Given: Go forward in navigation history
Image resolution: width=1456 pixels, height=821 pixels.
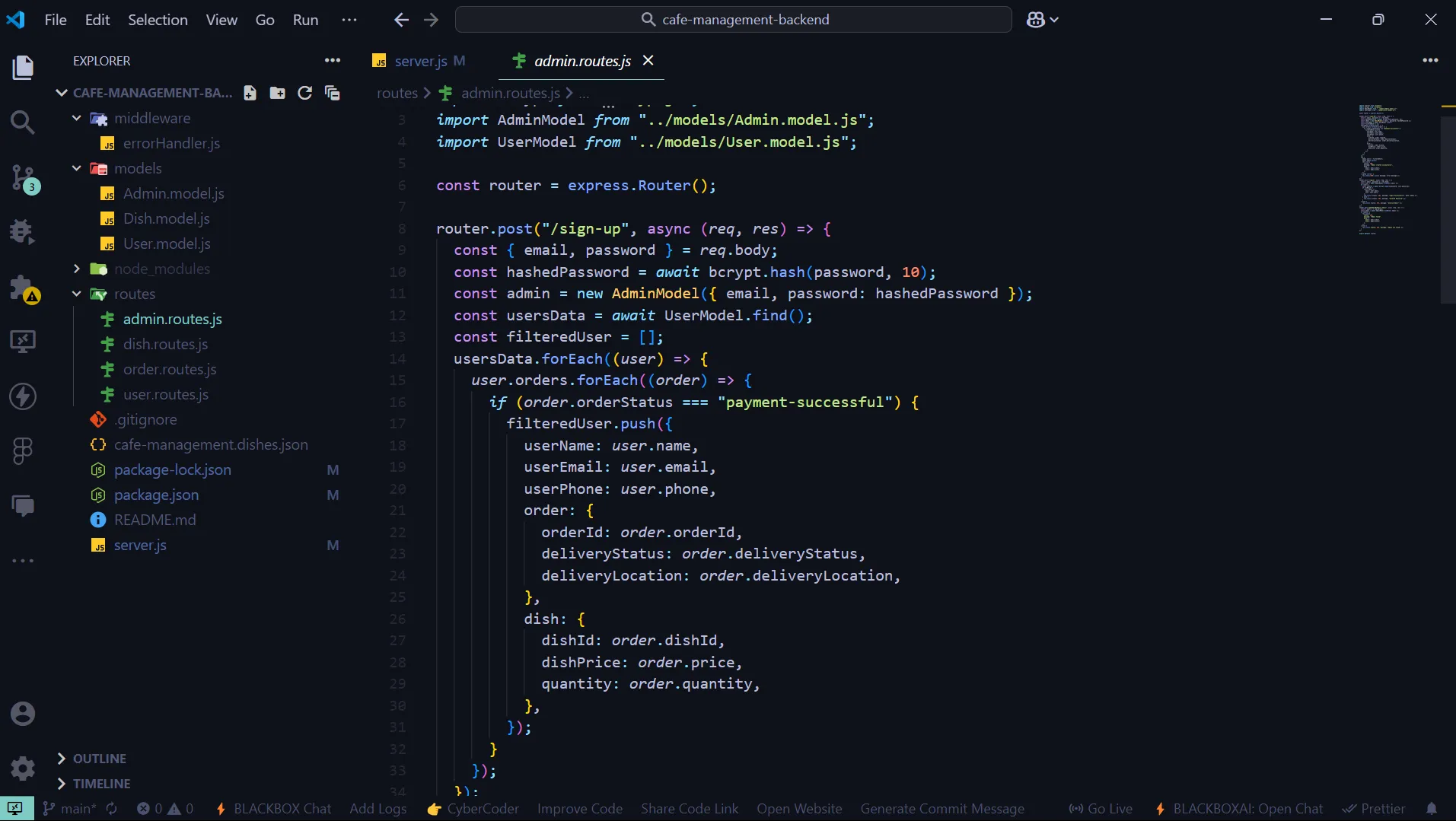Looking at the screenshot, I should click(431, 20).
